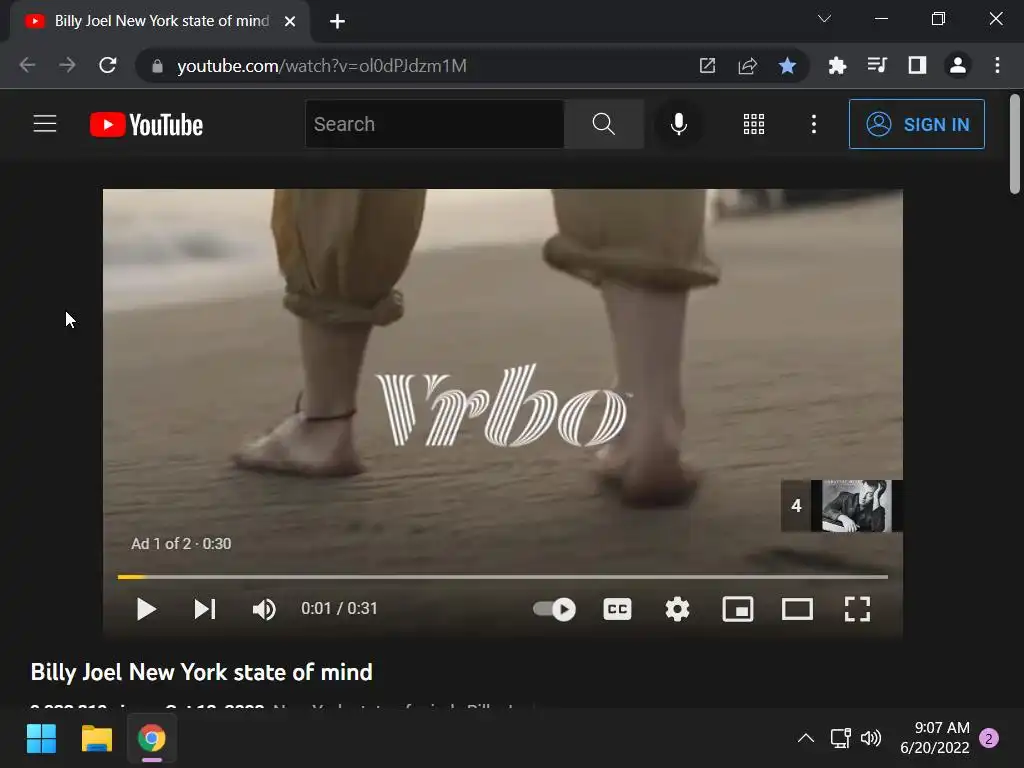Open the YouTube guide hamburger menu
The width and height of the screenshot is (1024, 768).
pos(45,124)
